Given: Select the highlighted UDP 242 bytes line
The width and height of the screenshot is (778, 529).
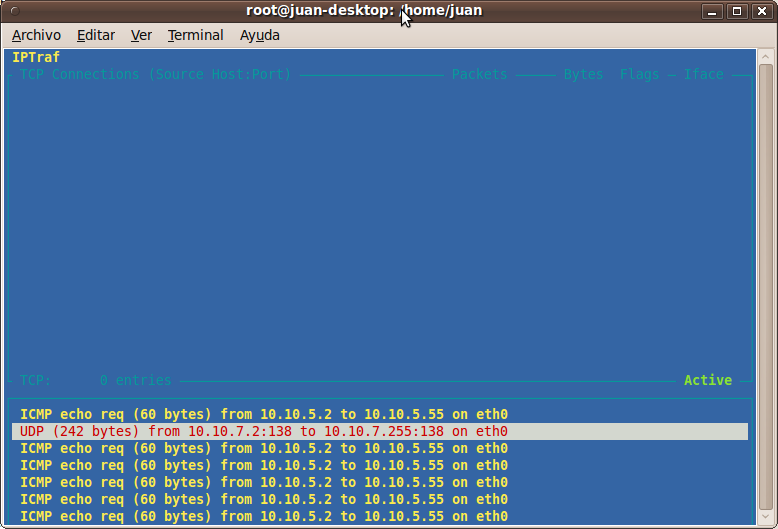Looking at the screenshot, I should [x=380, y=431].
